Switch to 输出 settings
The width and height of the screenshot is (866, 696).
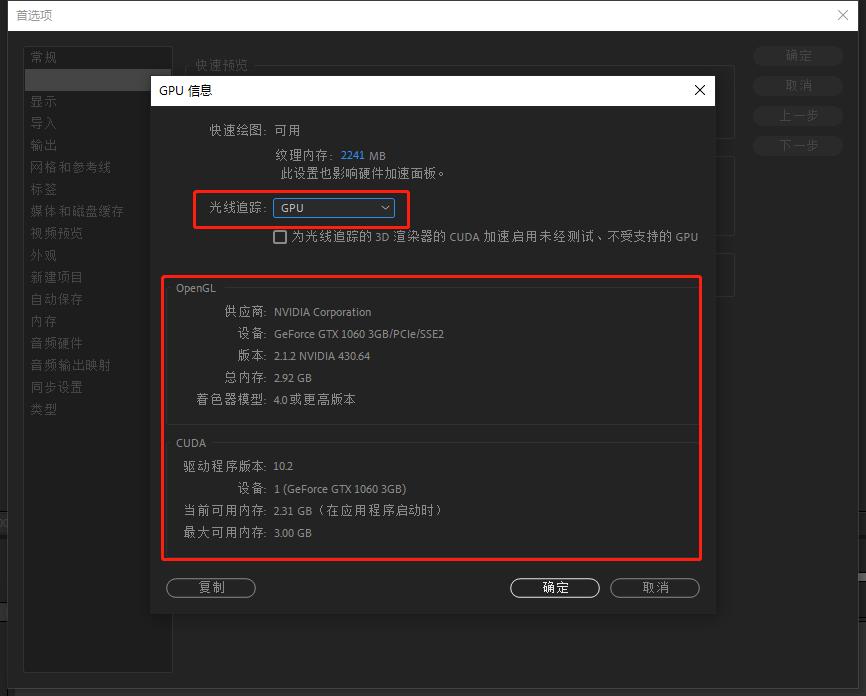tap(44, 145)
